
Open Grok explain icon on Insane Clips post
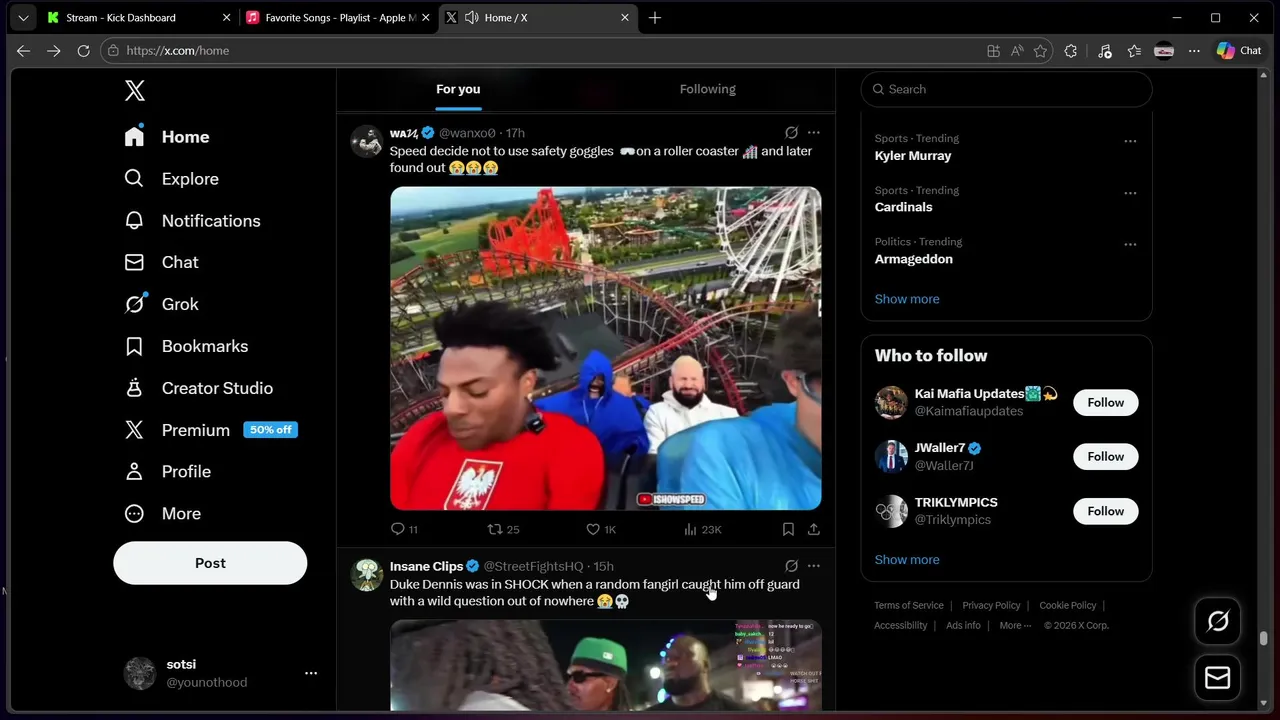pos(791,566)
